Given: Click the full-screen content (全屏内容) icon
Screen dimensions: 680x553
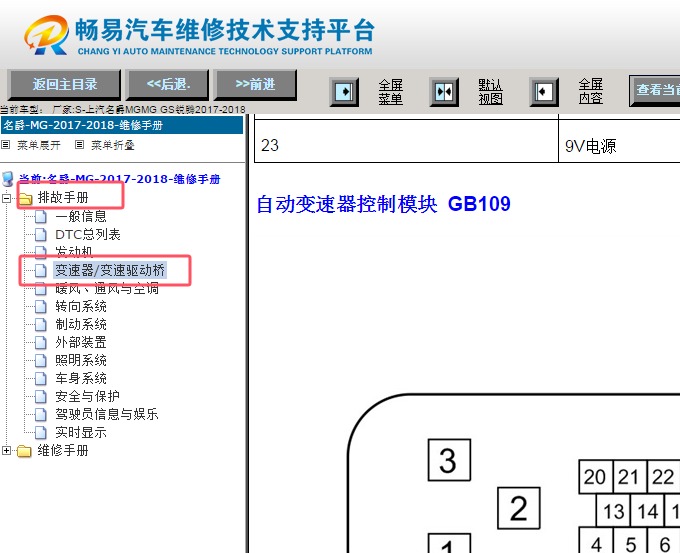Looking at the screenshot, I should [544, 92].
